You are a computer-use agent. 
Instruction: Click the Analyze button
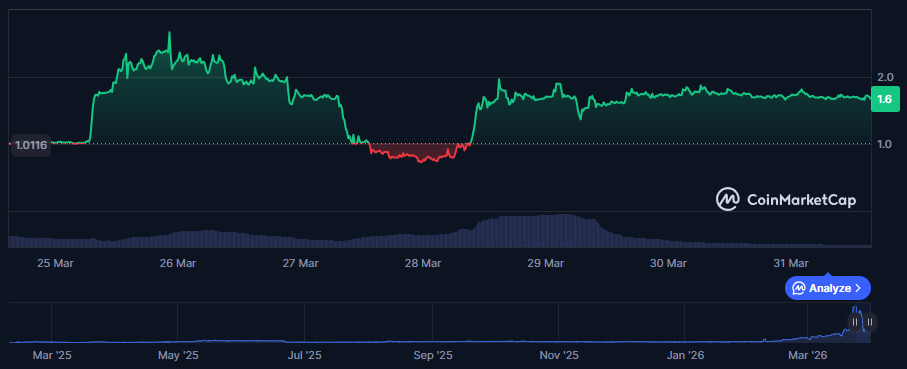tap(827, 288)
